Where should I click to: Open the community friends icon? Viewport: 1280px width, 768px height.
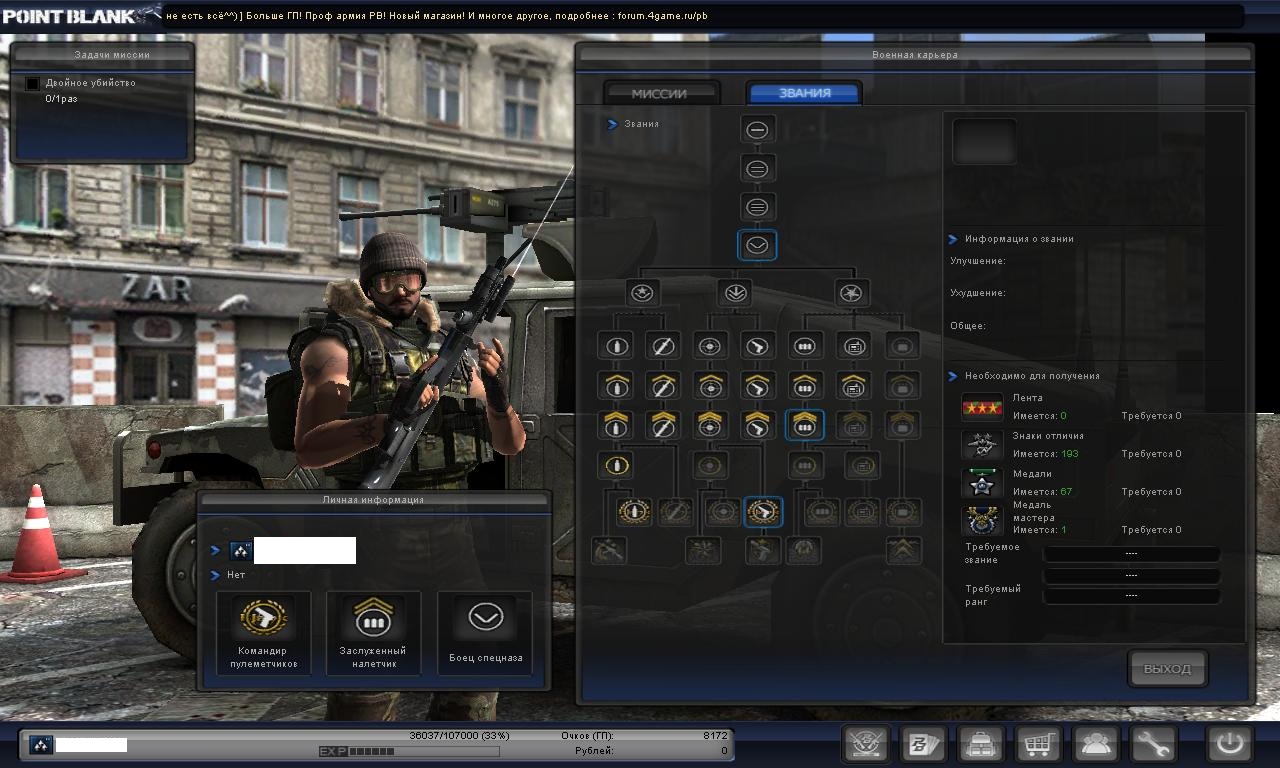click(x=1095, y=744)
